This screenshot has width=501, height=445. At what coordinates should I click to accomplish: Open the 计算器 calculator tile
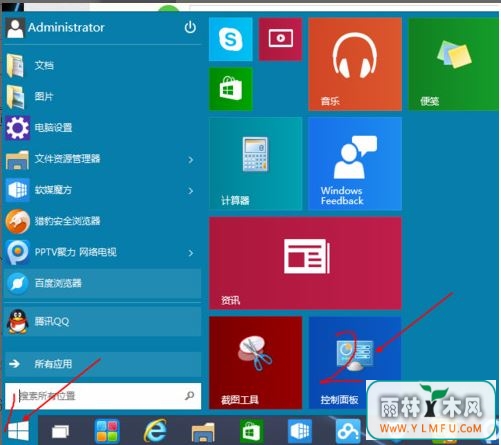[256, 163]
